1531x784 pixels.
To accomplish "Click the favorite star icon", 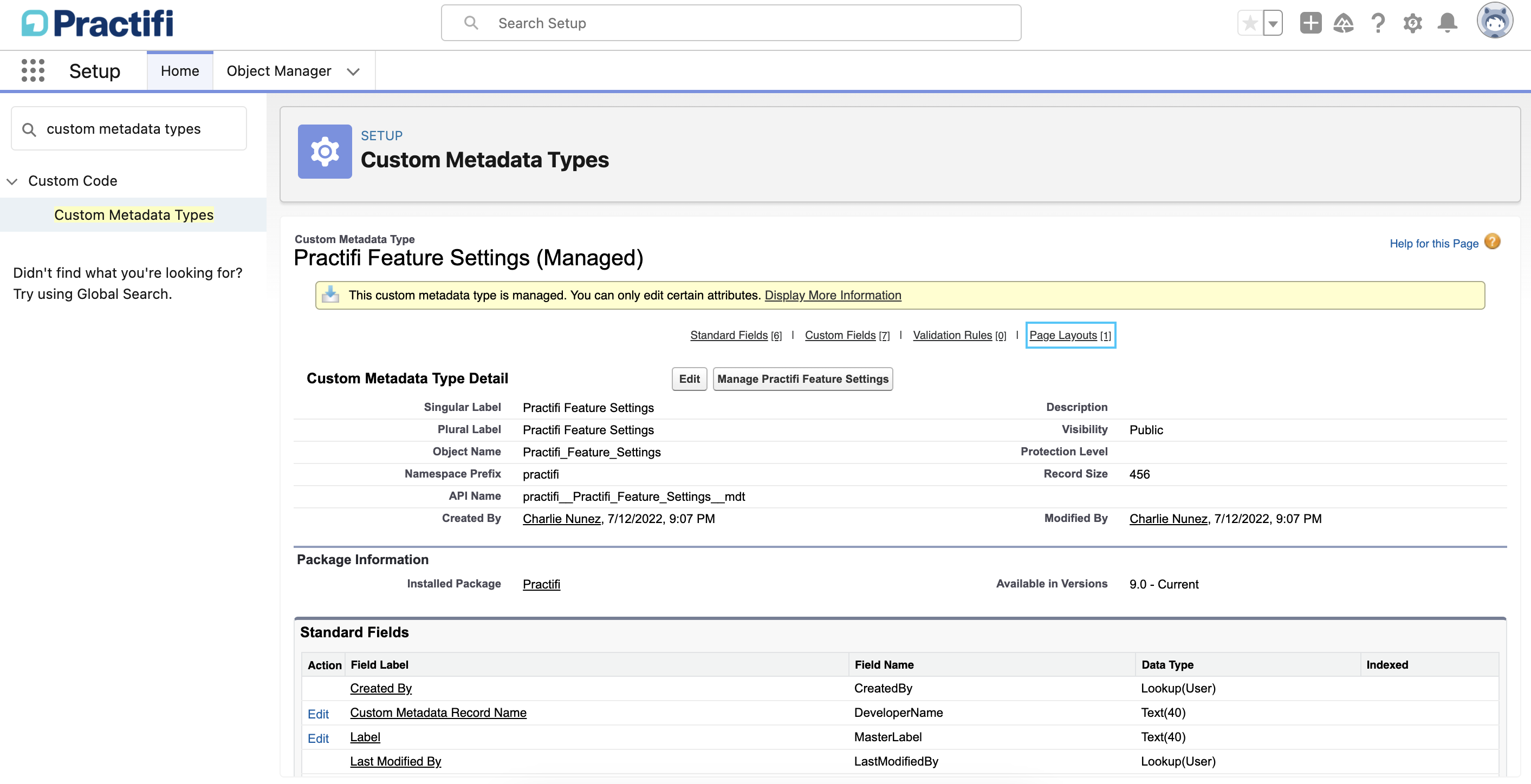I will [x=1250, y=23].
